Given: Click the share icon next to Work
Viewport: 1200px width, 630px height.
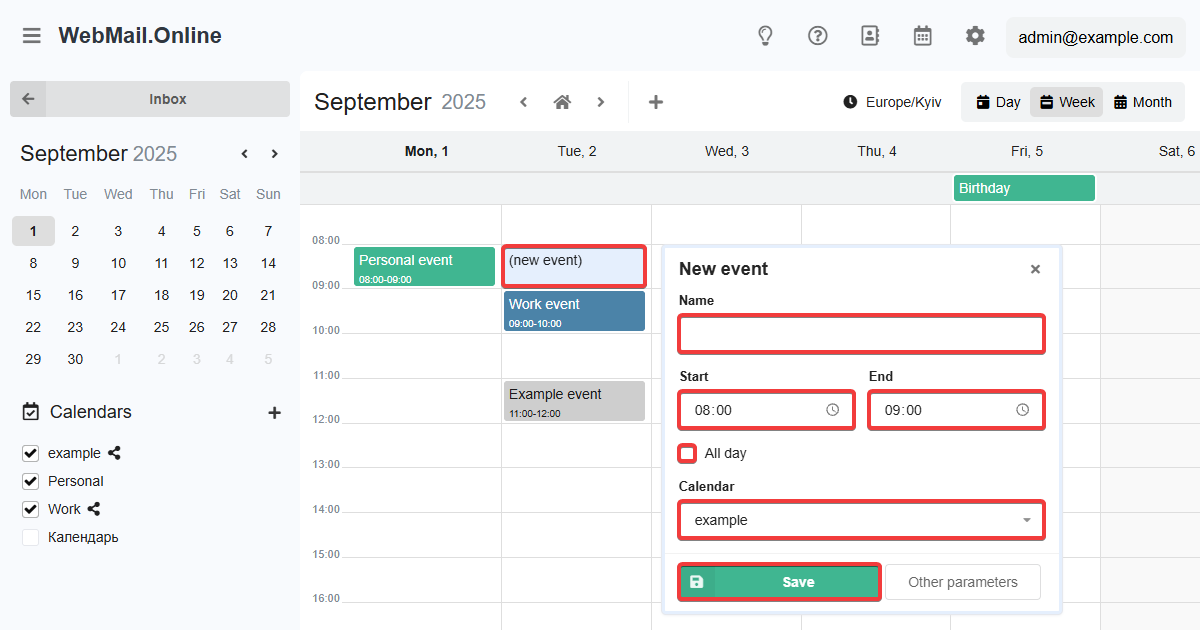Looking at the screenshot, I should click(94, 509).
